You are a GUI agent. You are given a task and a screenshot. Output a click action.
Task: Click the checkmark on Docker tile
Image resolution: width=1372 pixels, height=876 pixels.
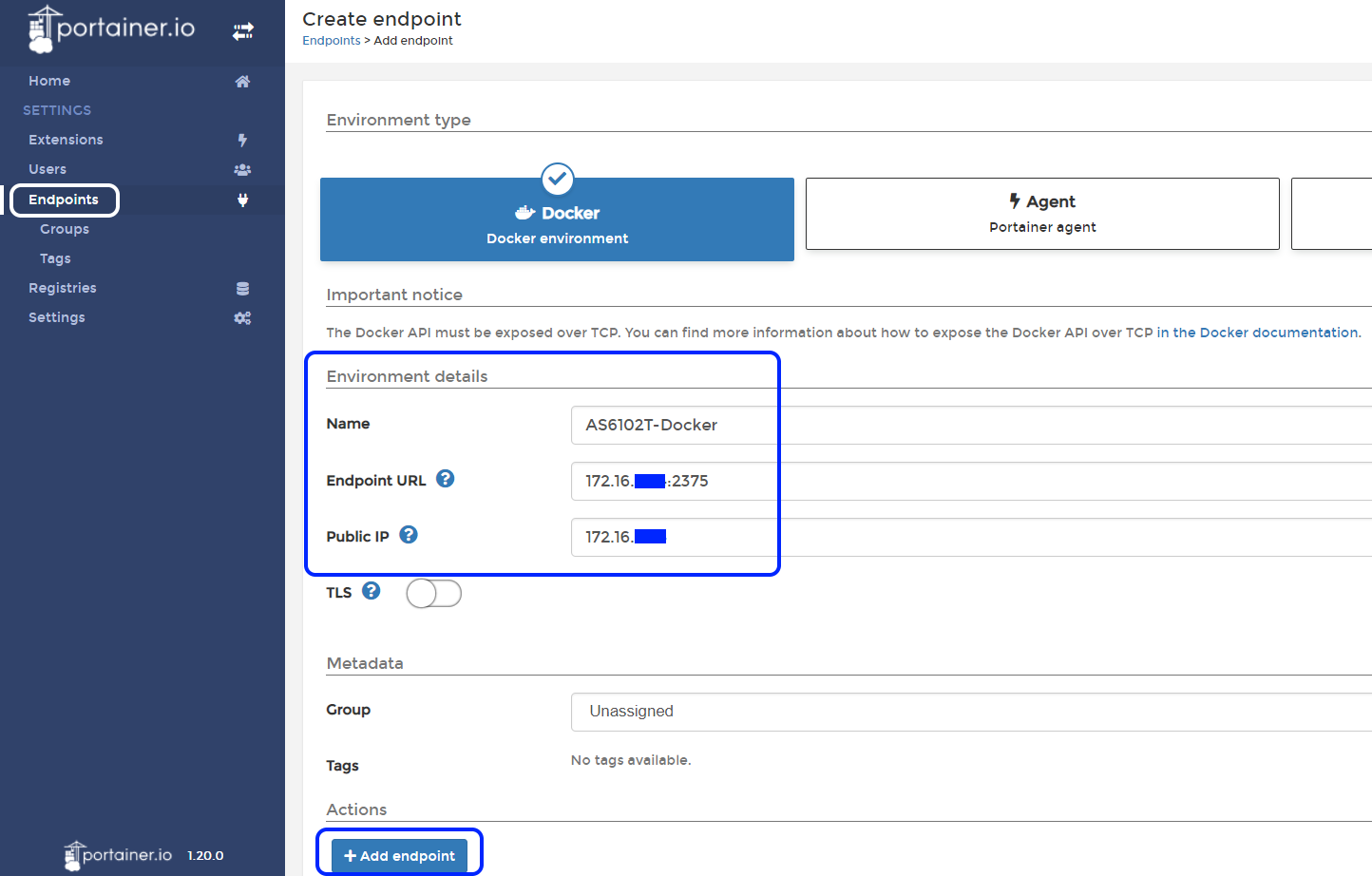pyautogui.click(x=558, y=179)
